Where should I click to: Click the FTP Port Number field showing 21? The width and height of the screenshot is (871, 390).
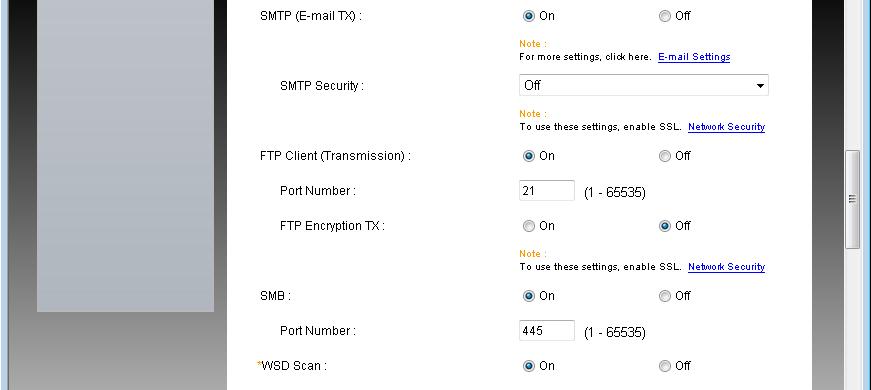[547, 191]
